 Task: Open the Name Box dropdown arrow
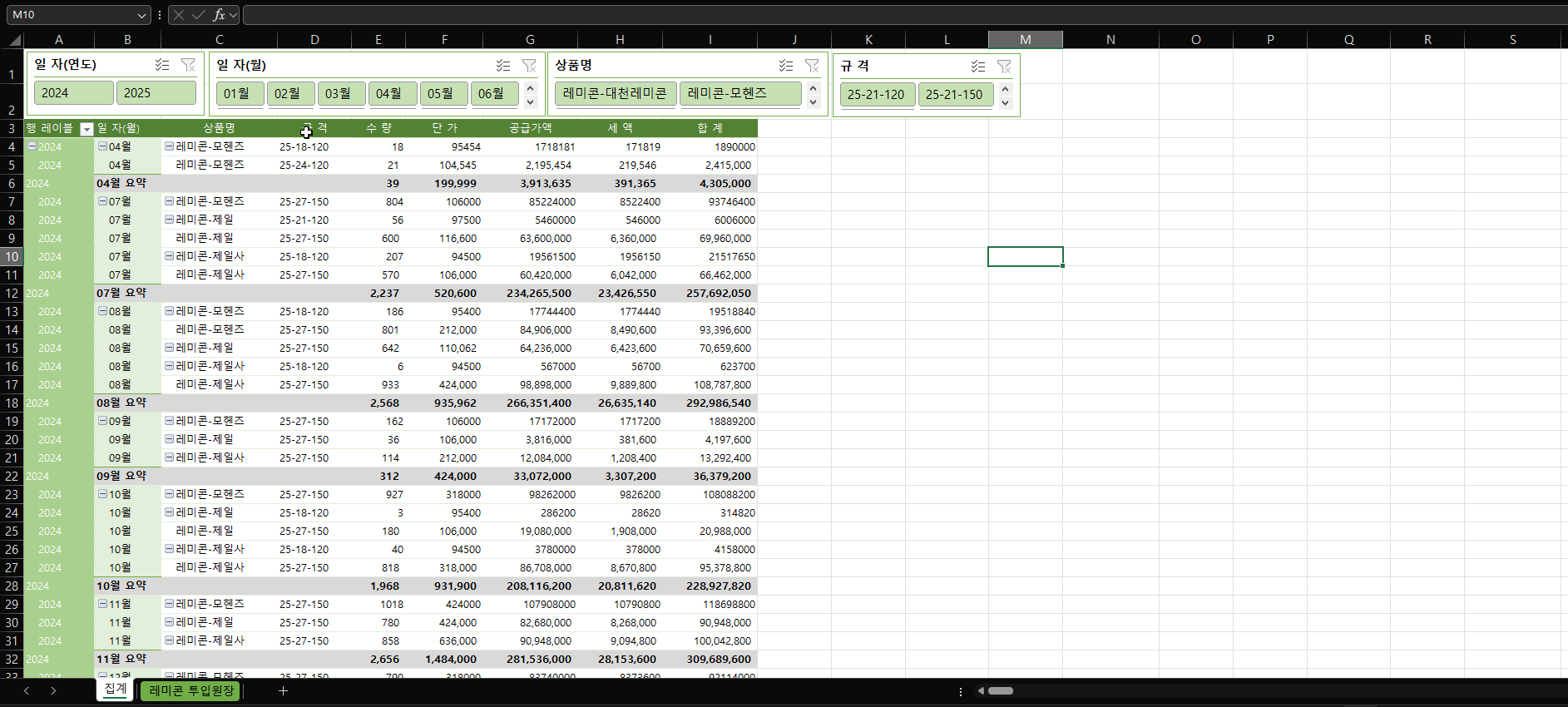point(141,15)
